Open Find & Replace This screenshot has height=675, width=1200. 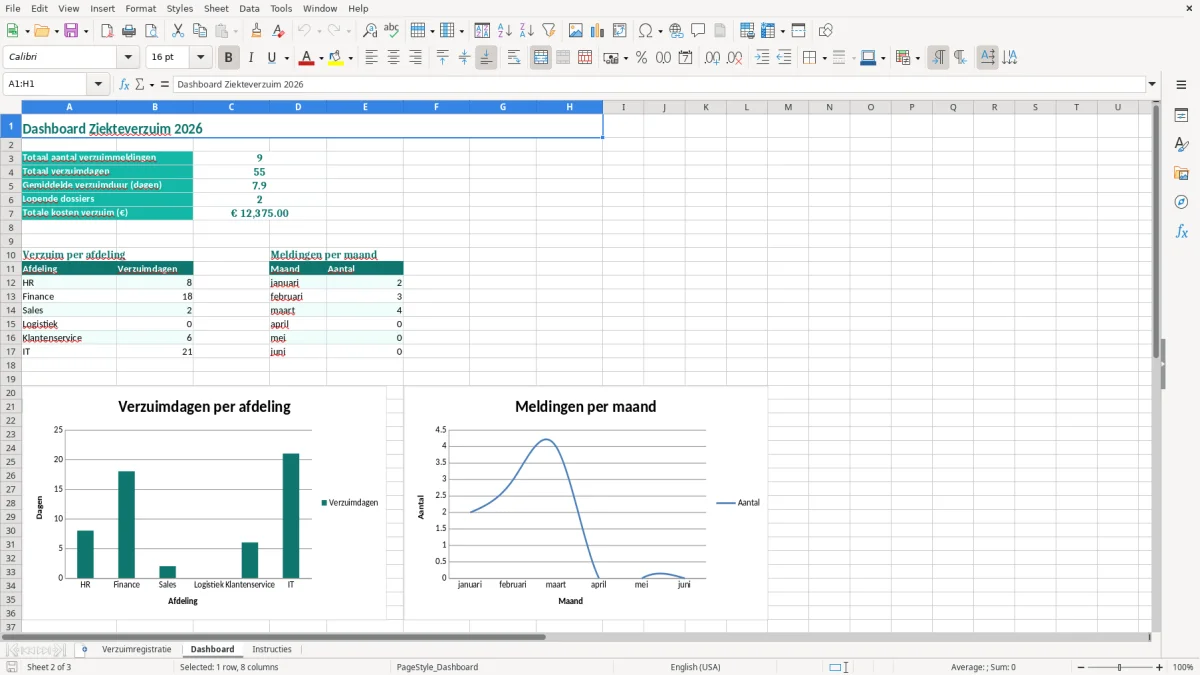[x=370, y=31]
